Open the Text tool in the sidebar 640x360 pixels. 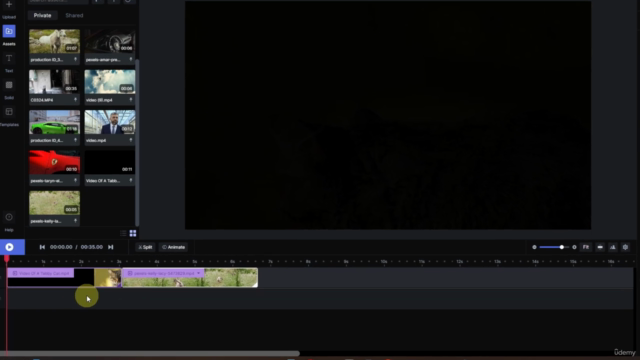coord(9,58)
